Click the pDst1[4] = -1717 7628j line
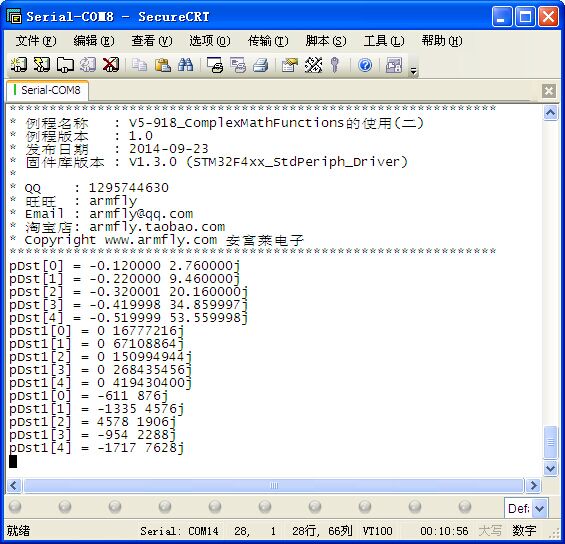The image size is (565, 544). pyautogui.click(x=97, y=448)
